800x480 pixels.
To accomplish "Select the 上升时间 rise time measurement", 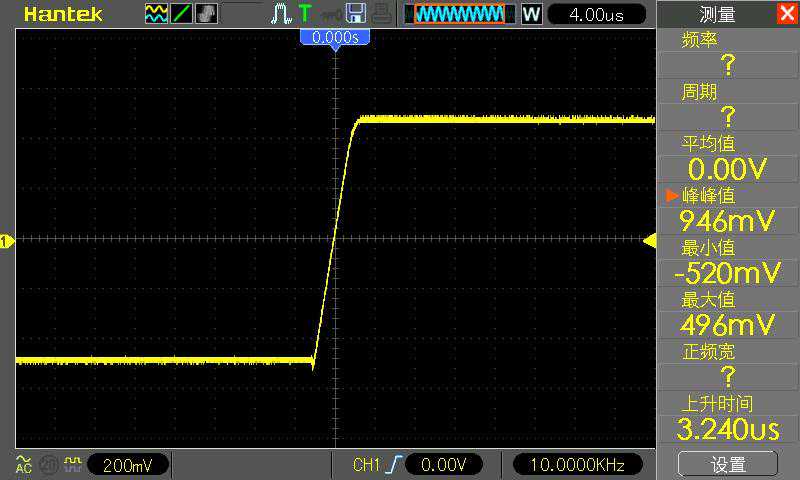I will [x=727, y=418].
